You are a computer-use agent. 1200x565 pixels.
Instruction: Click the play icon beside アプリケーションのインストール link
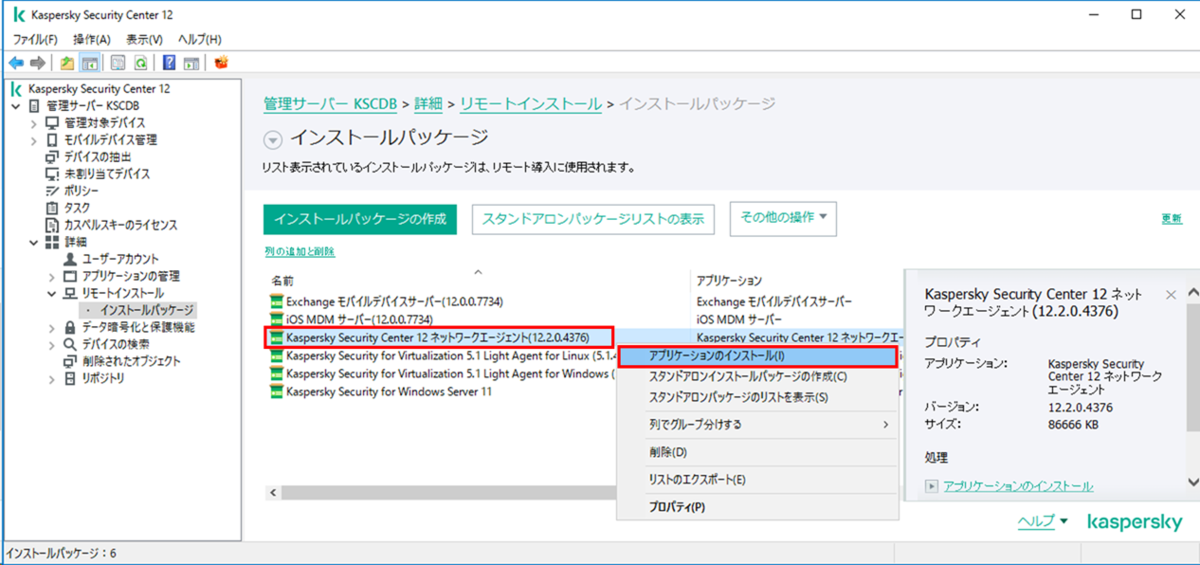pos(932,487)
